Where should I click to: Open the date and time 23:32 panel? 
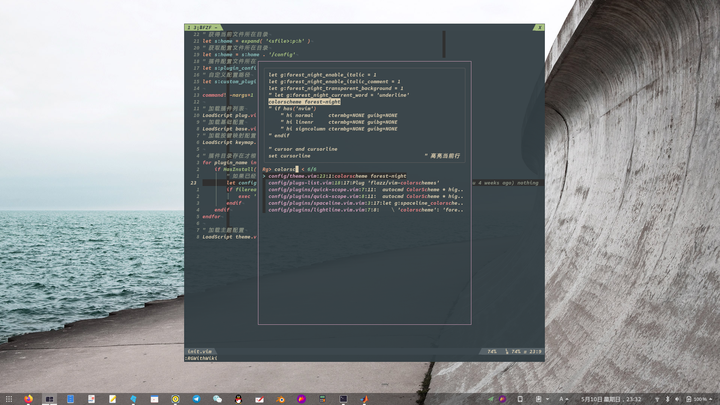click(611, 399)
